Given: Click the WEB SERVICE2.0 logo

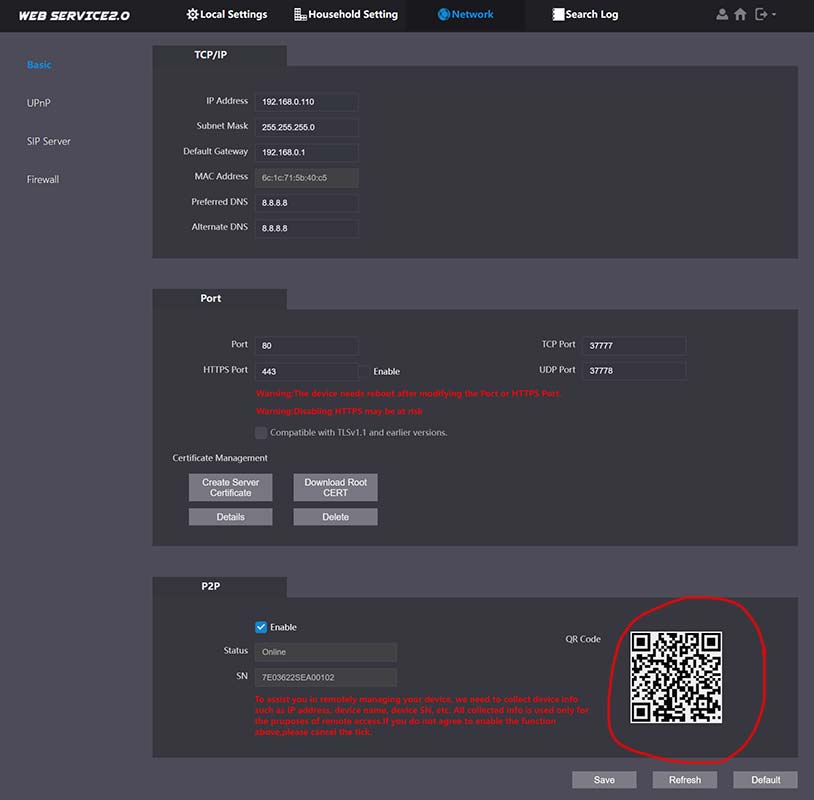Looking at the screenshot, I should [74, 16].
